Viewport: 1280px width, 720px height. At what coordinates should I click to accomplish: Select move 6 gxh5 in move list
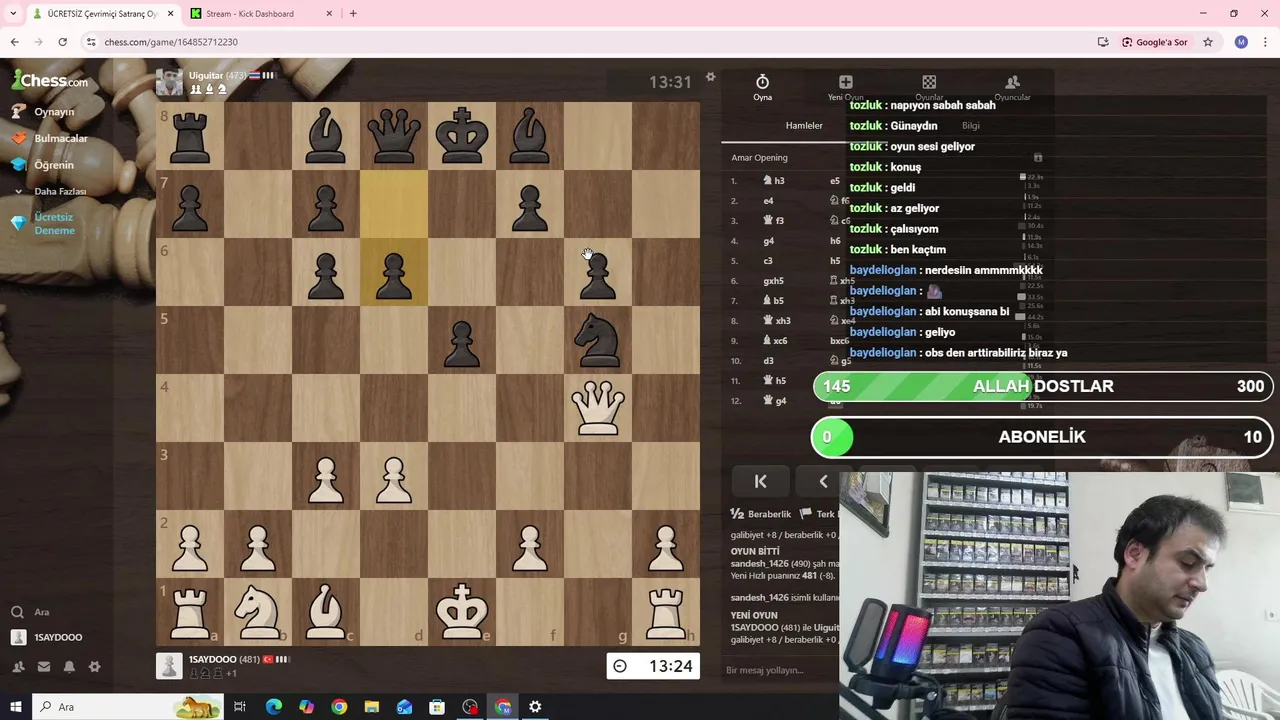point(773,281)
